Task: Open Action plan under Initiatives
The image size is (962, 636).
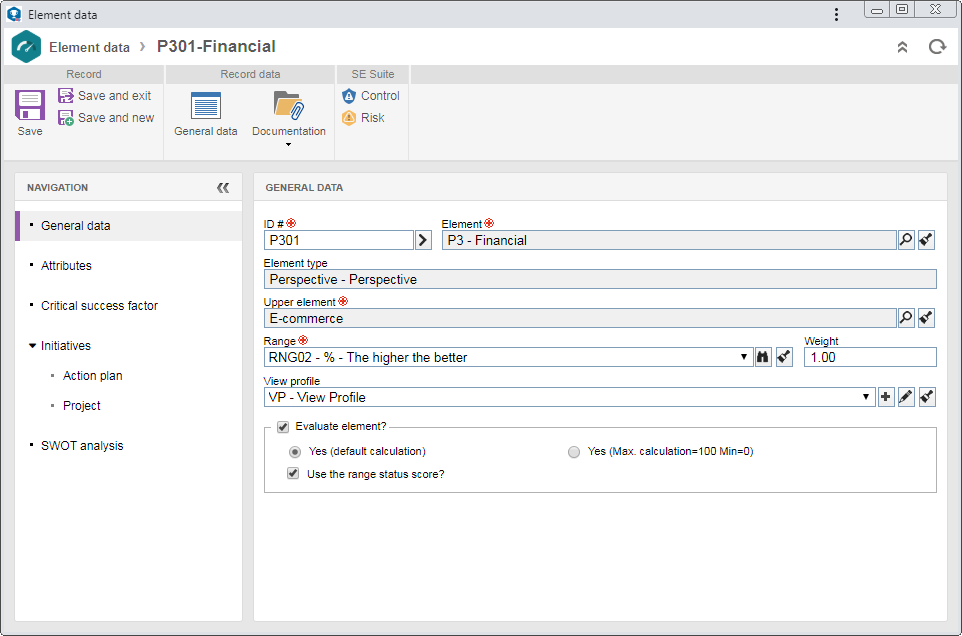Action: [x=93, y=375]
